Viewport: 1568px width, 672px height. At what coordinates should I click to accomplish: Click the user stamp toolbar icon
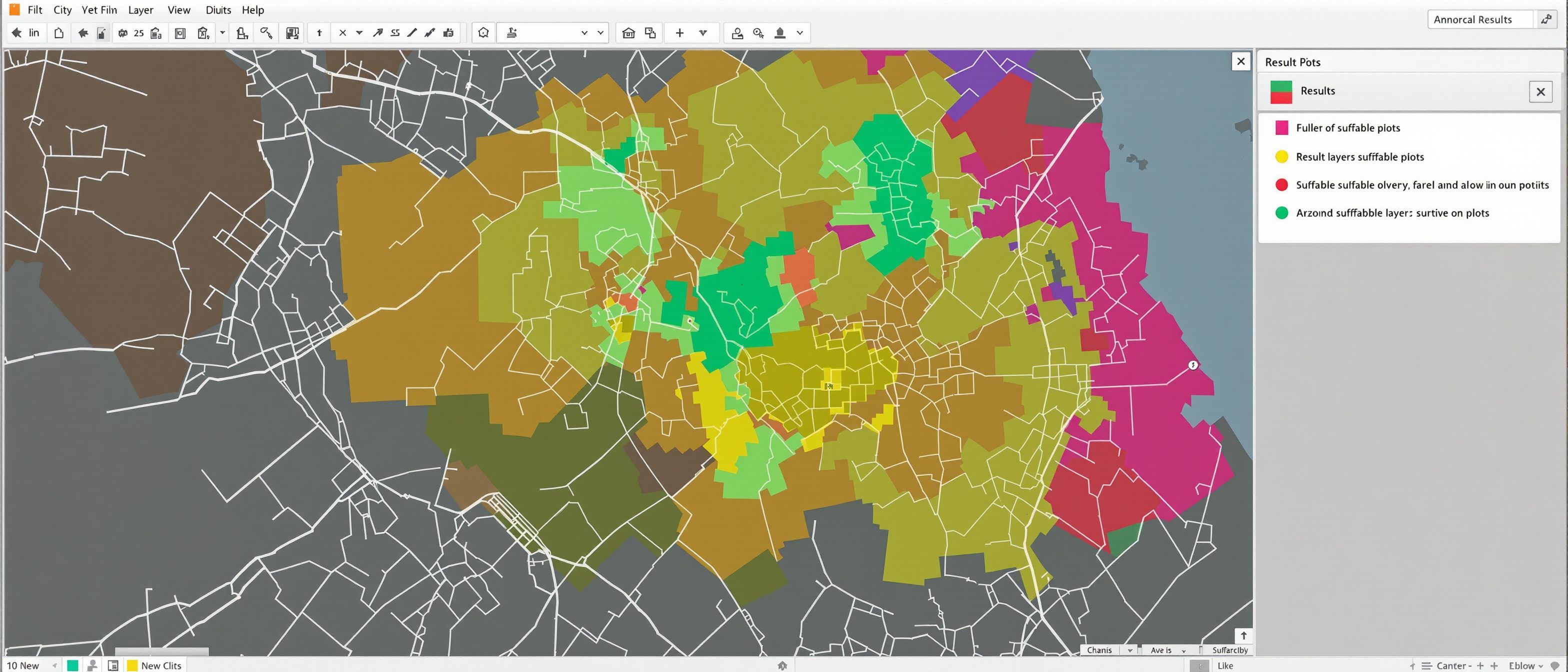click(x=737, y=33)
